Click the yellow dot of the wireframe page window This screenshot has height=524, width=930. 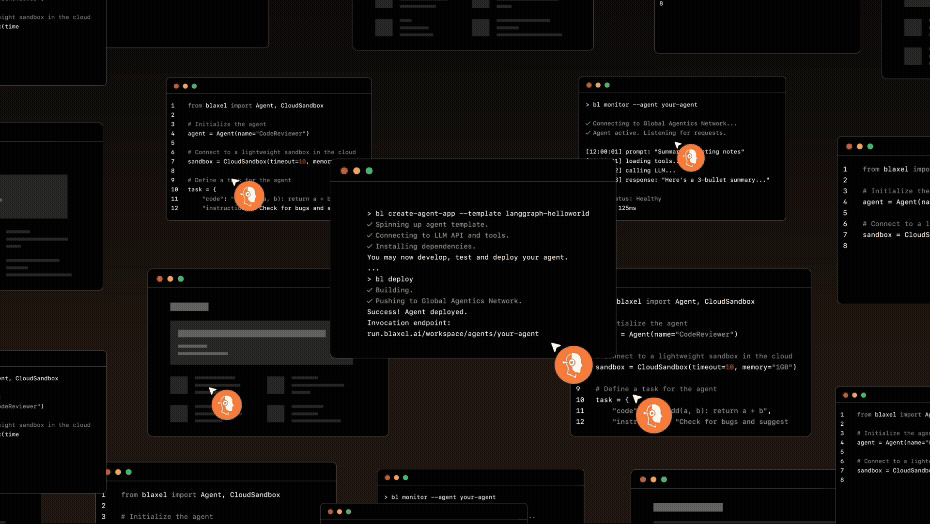pos(170,279)
